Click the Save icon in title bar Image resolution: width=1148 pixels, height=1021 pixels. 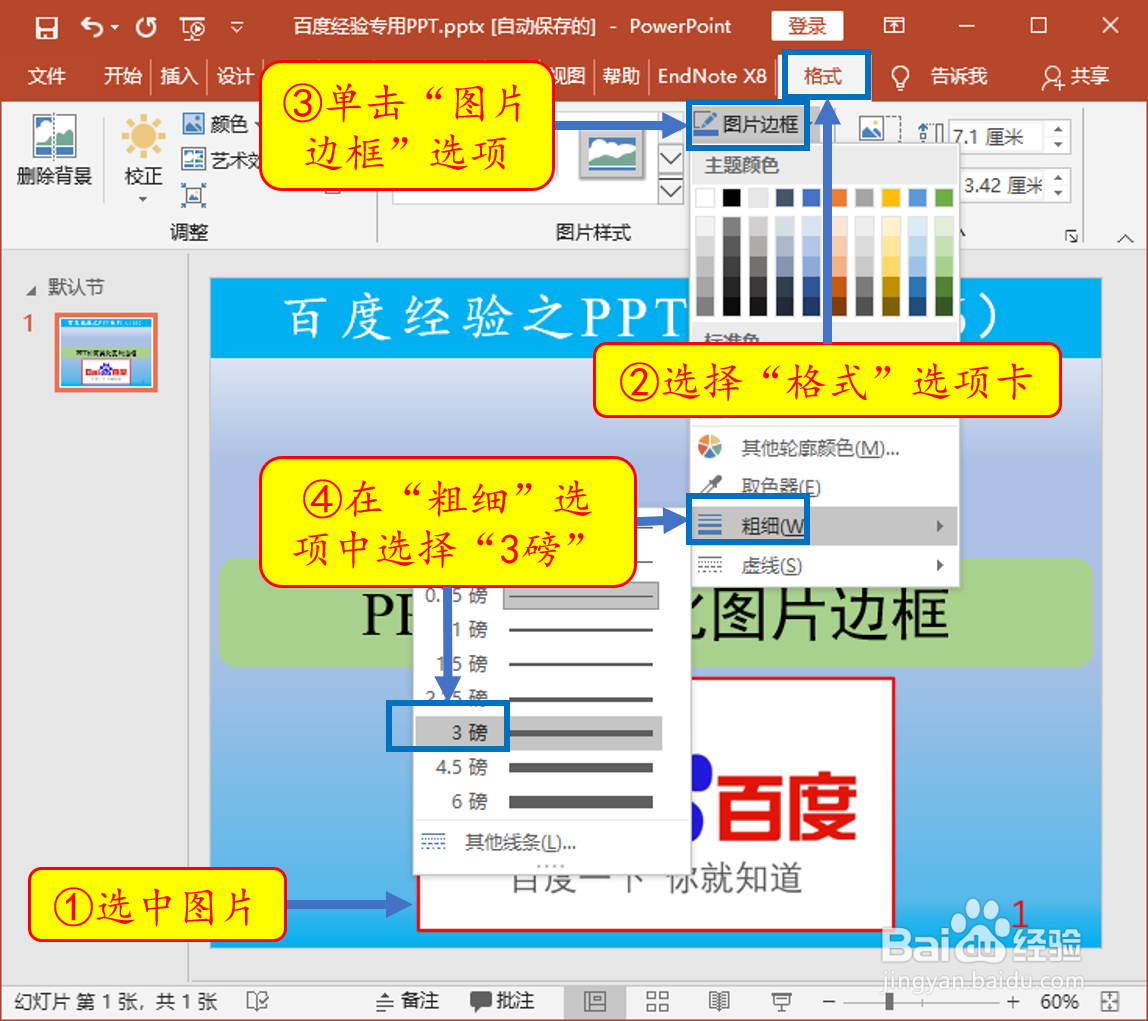[46, 27]
